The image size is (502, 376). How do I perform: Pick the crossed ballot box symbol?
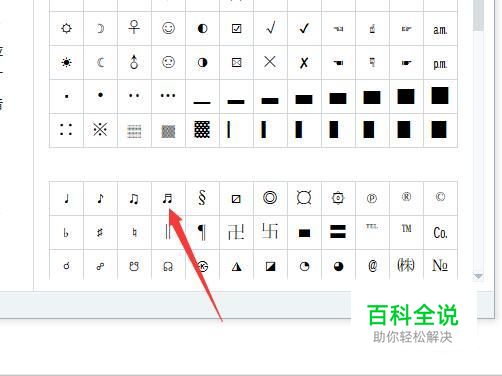[x=236, y=62]
